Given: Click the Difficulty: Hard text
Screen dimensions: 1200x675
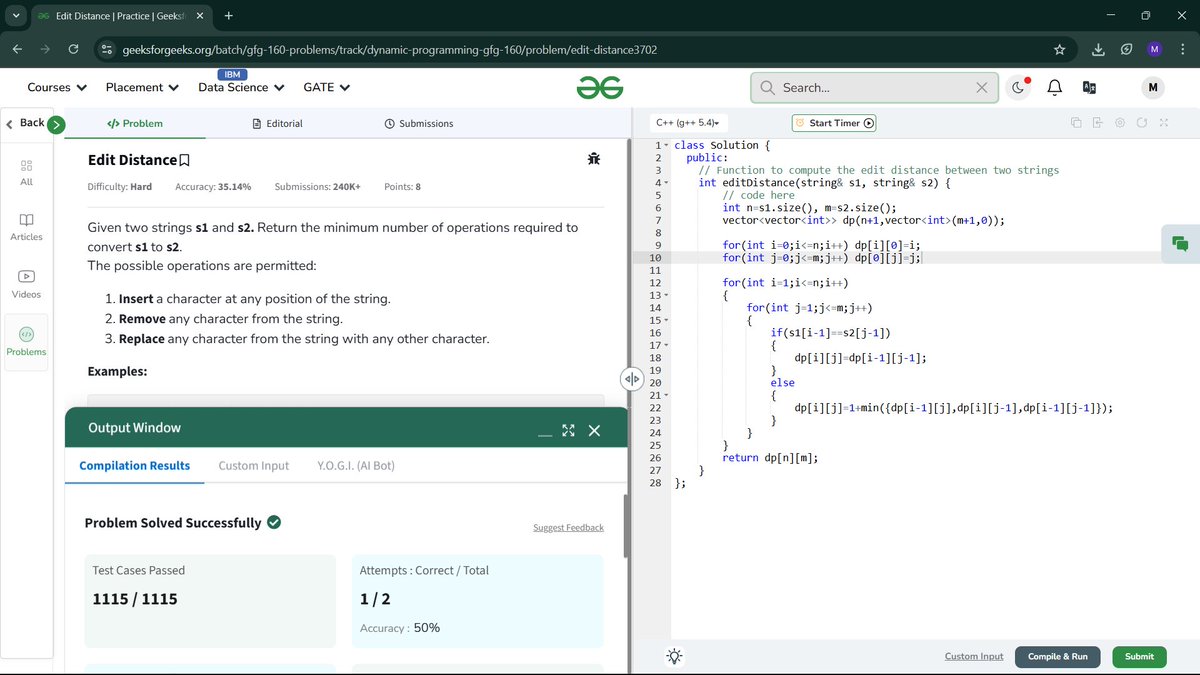Looking at the screenshot, I should 120,187.
